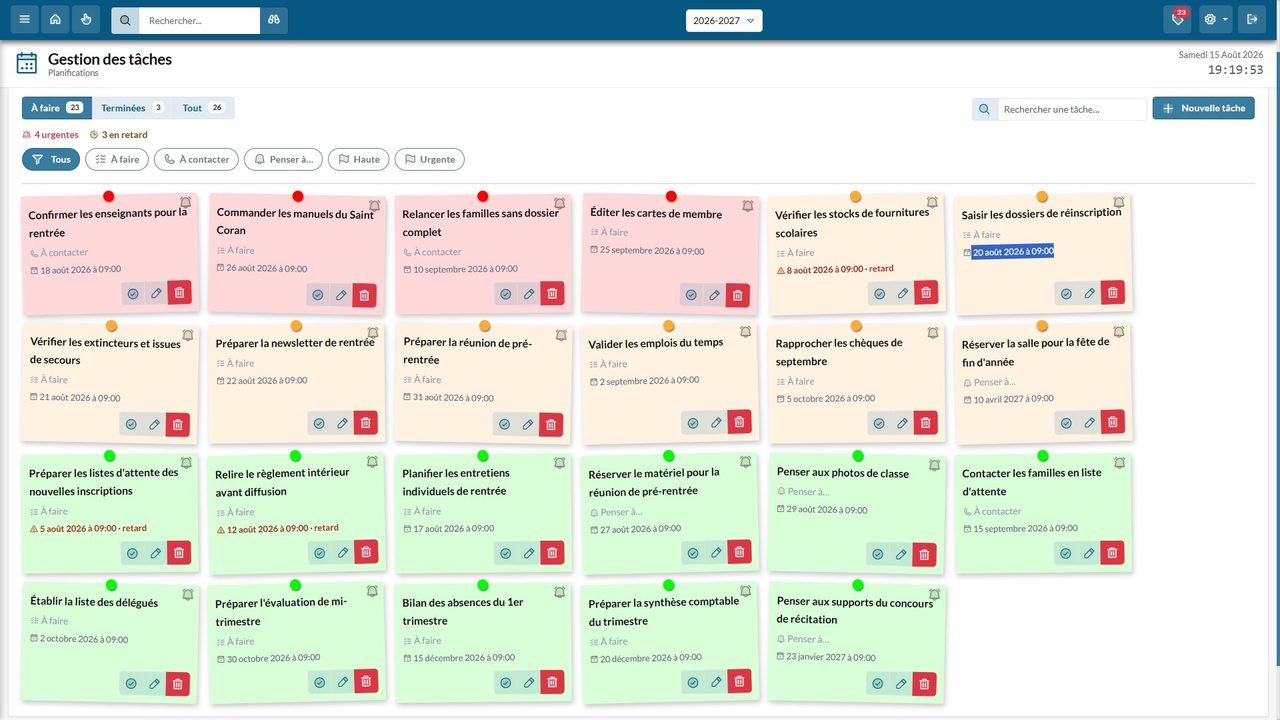Focus the 'Rechercher une tâche...' field
This screenshot has width=1280, height=720.
[x=1072, y=109]
